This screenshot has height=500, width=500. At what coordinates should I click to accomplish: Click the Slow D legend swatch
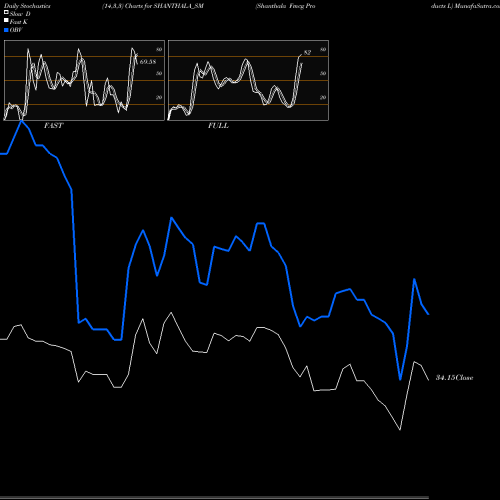[x=6, y=12]
